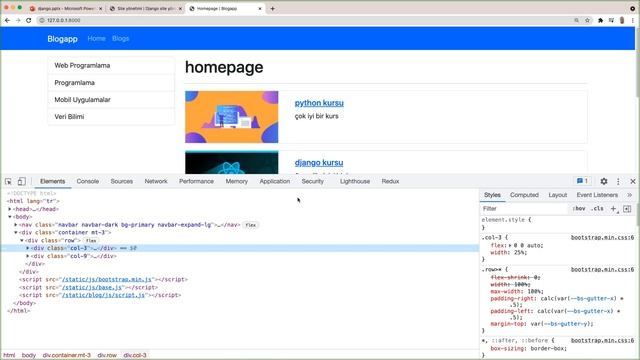This screenshot has width=640, height=360.
Task: Expand the div col-9 node
Action: [28, 256]
